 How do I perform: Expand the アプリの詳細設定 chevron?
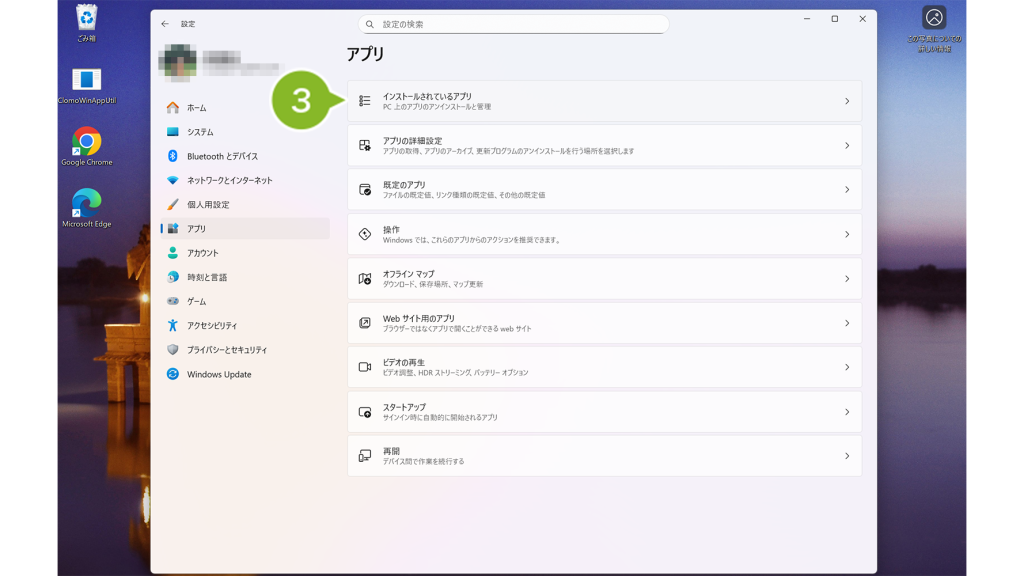pyautogui.click(x=847, y=146)
